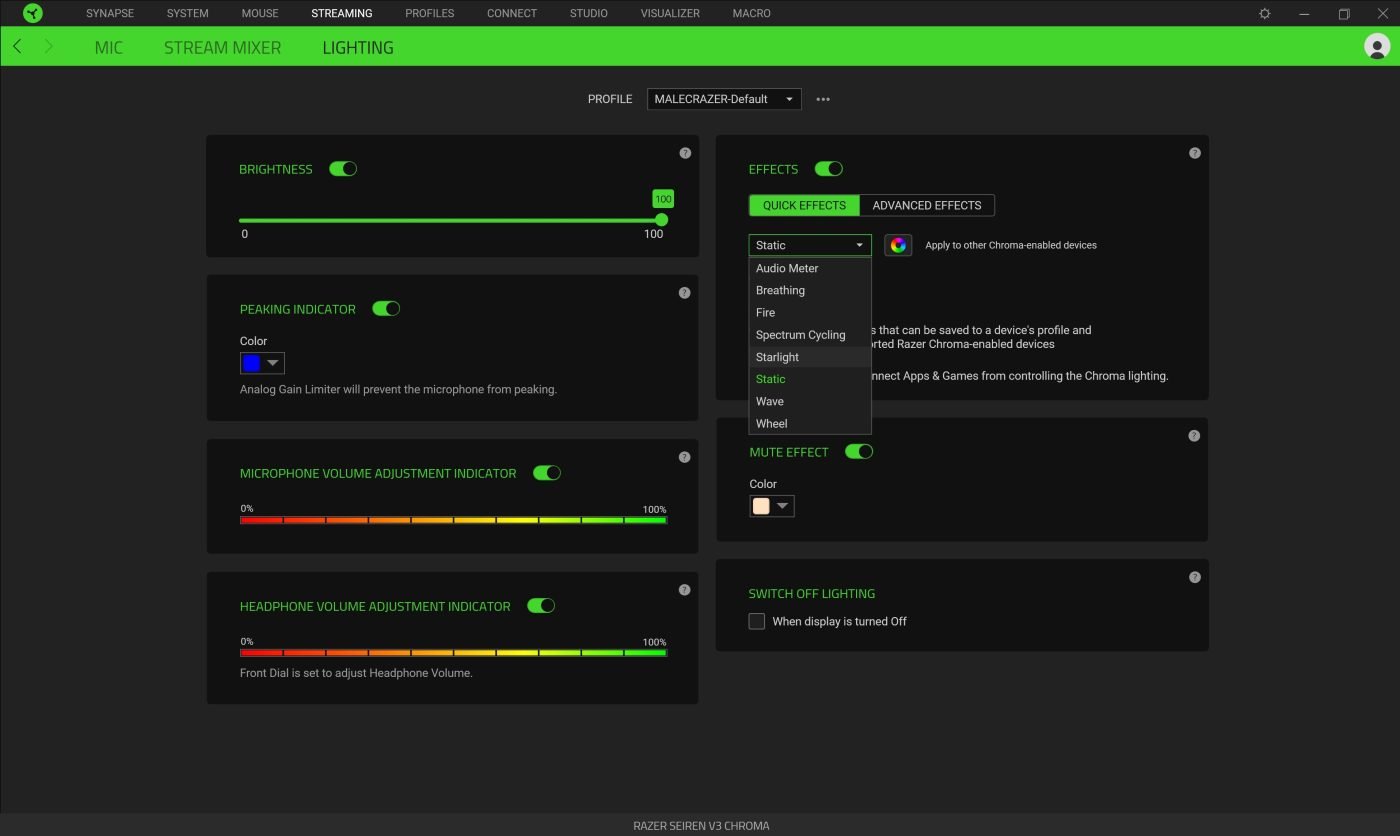Click the Chroma color wheel icon
This screenshot has width=1400, height=836.
point(898,245)
